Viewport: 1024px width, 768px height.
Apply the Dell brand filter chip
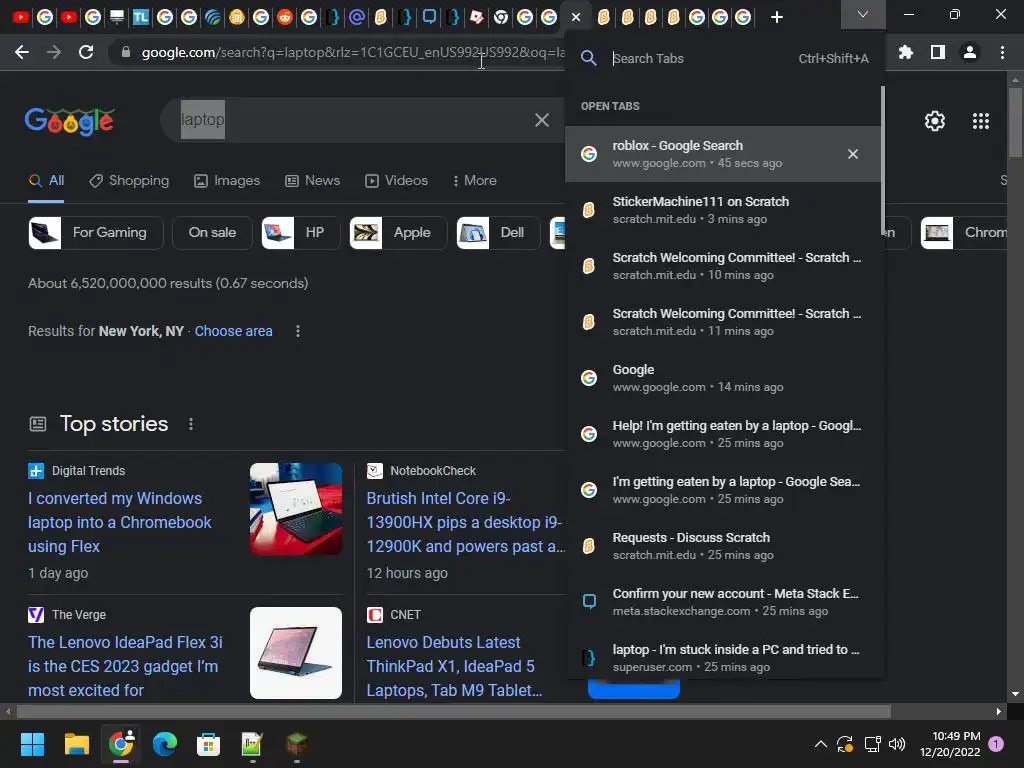coord(498,232)
